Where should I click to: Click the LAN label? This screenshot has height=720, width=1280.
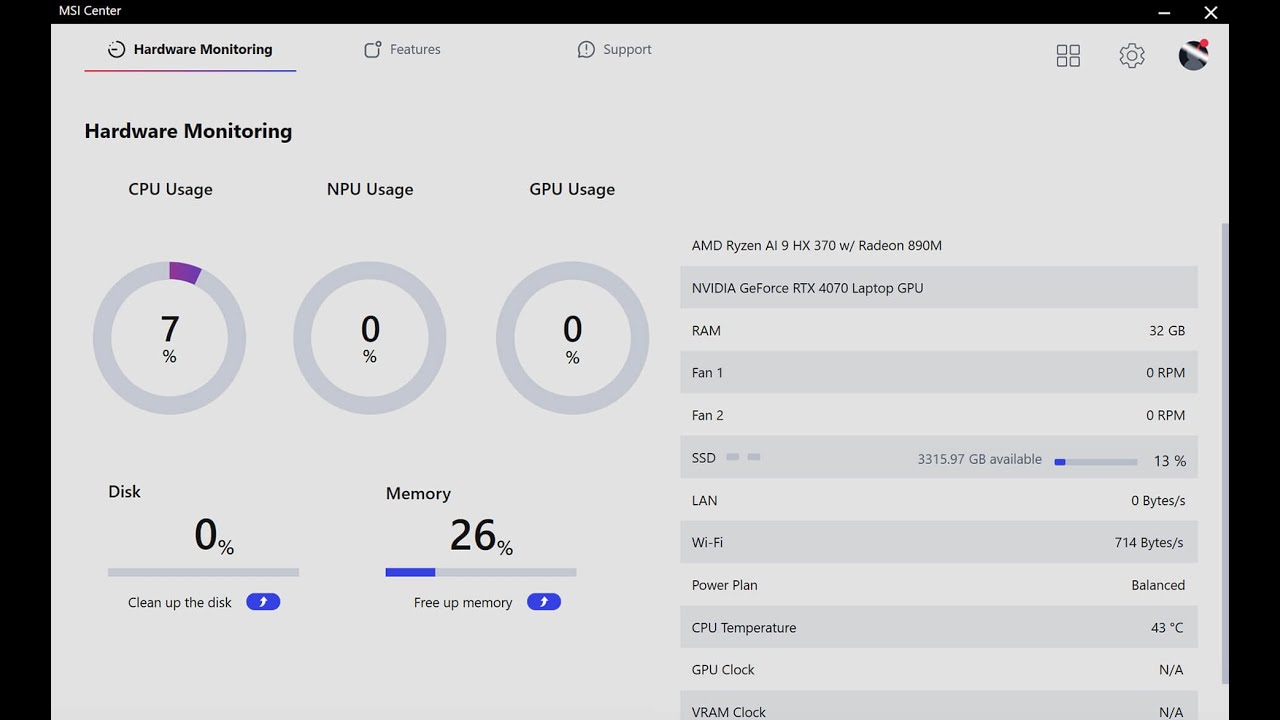704,500
